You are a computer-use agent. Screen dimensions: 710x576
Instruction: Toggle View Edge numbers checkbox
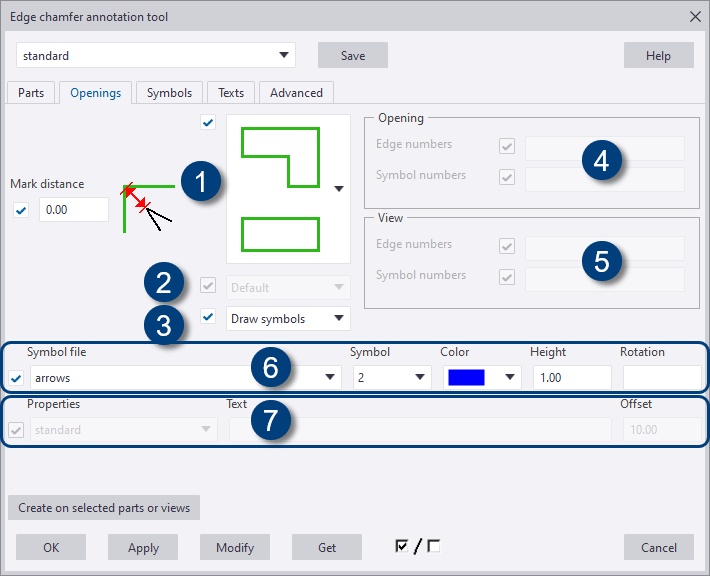(507, 246)
